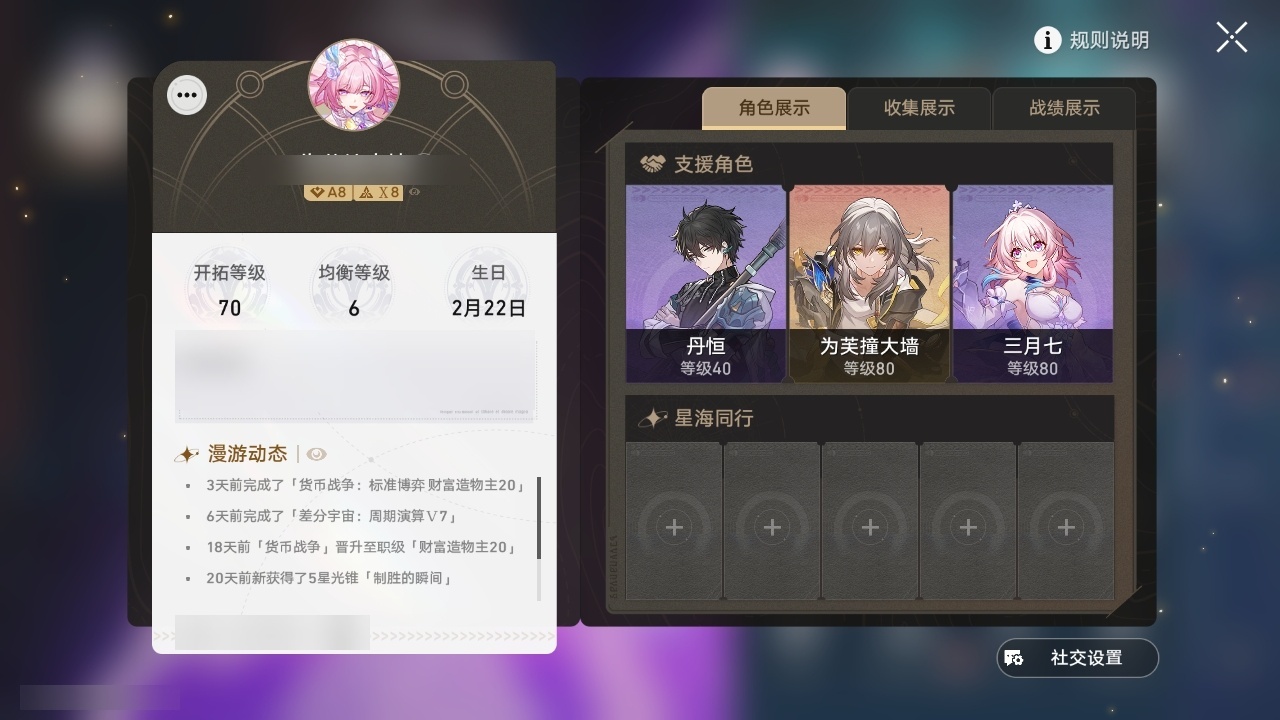Open the three-dot options menu

point(187,96)
